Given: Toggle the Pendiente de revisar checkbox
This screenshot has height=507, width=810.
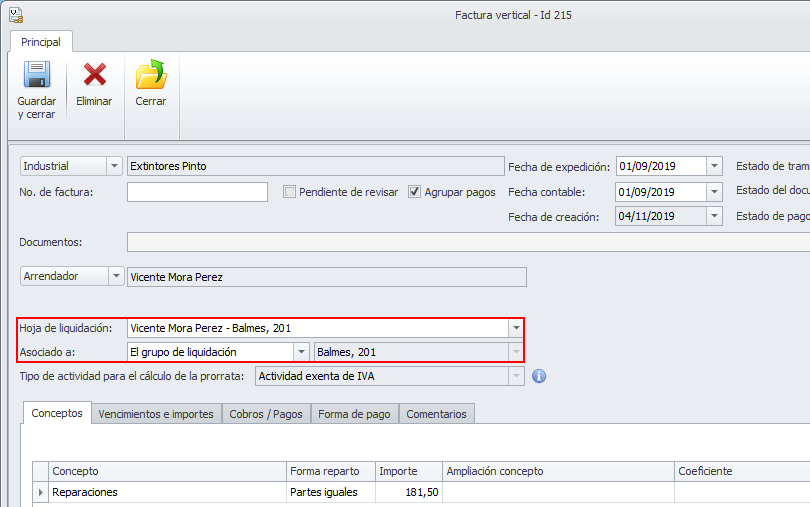Looking at the screenshot, I should point(289,192).
